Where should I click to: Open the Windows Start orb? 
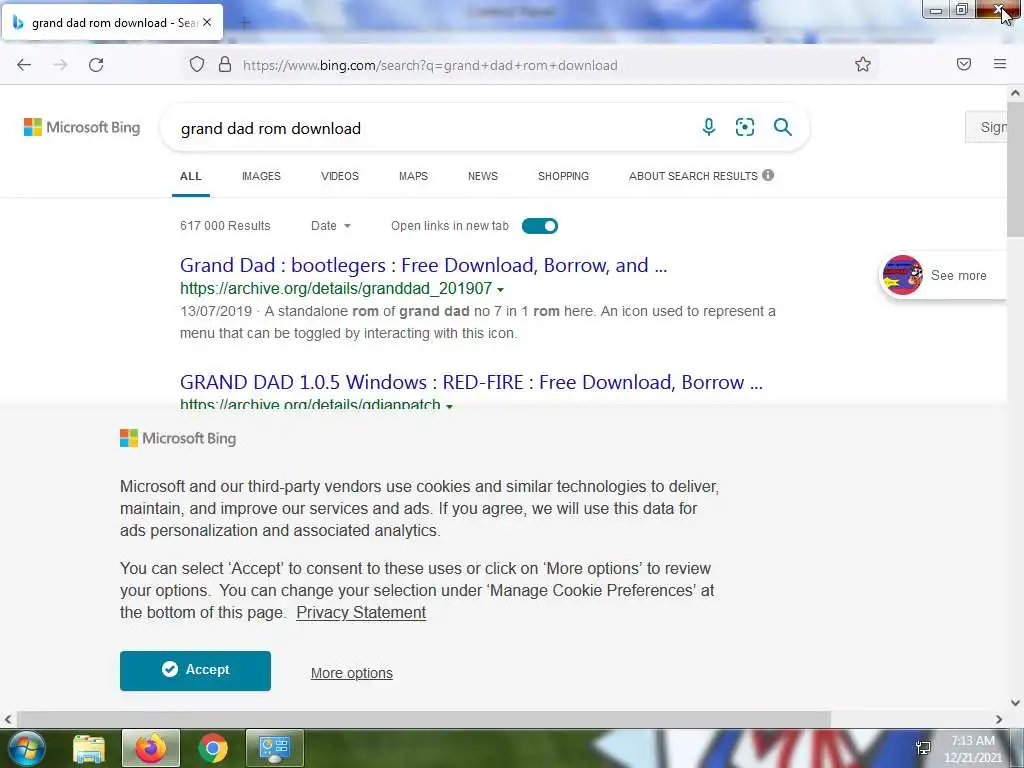tap(25, 748)
